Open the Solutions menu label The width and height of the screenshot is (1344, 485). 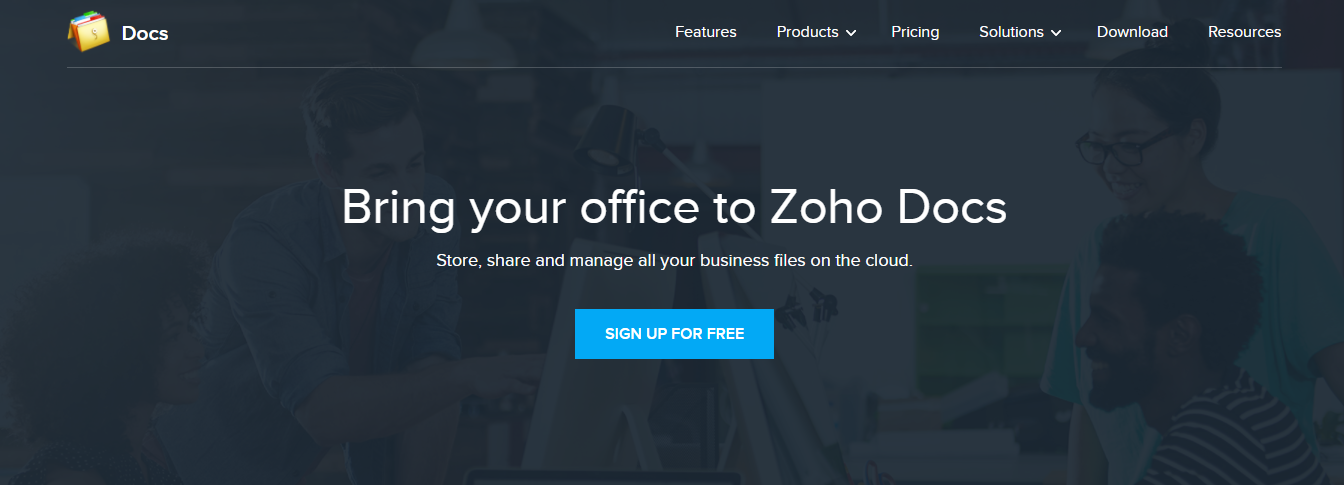click(1011, 32)
